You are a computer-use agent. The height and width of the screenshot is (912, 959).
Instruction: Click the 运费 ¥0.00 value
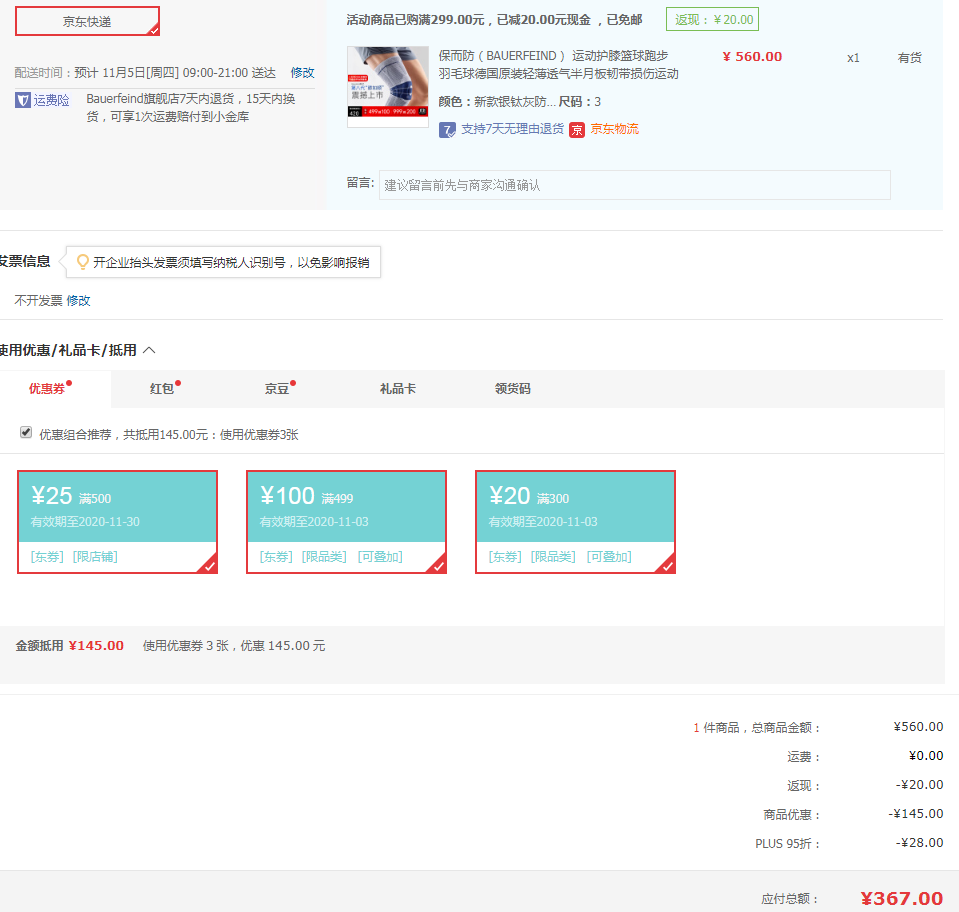point(926,756)
